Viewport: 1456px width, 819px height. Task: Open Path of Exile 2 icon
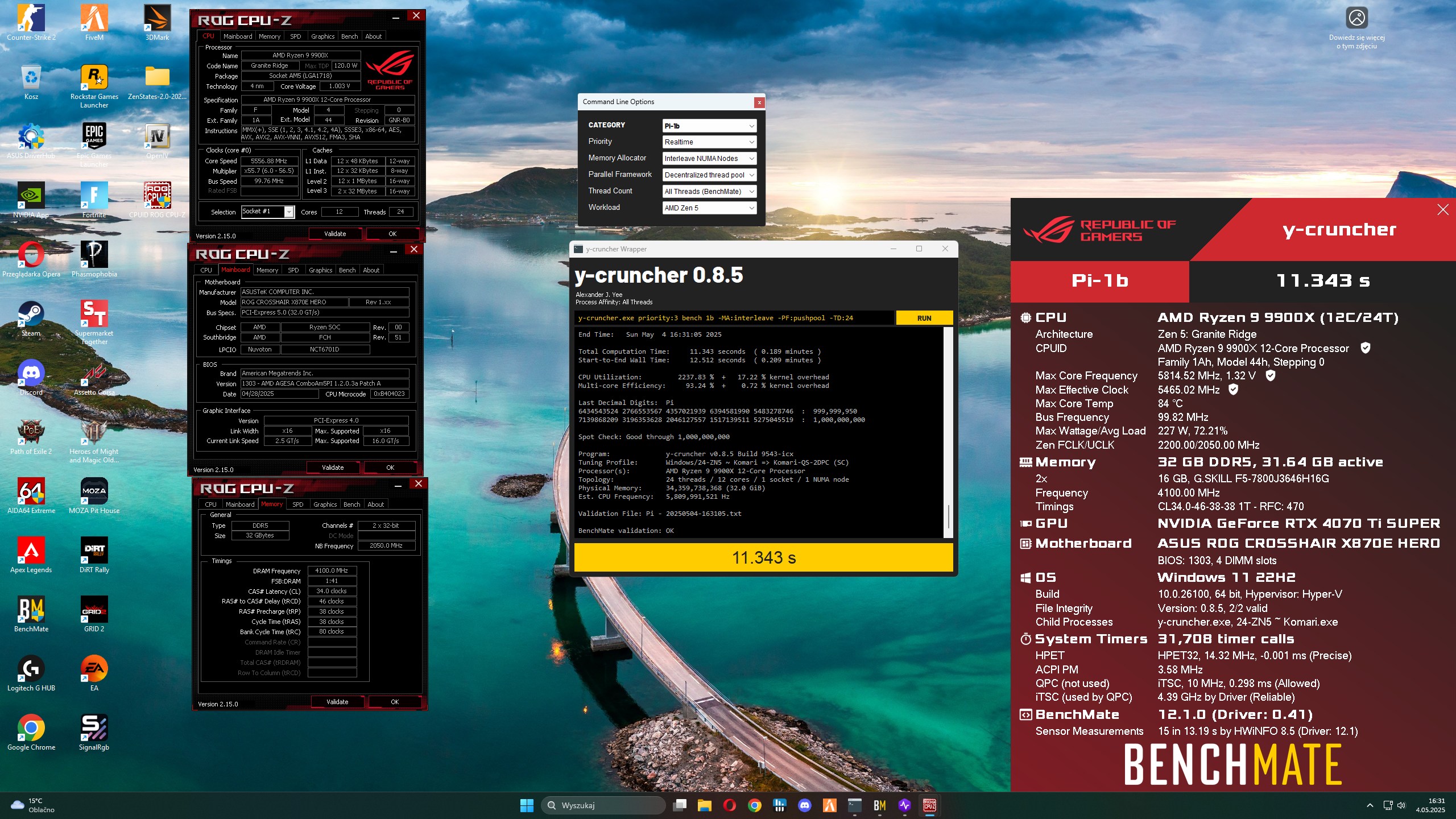(31, 437)
